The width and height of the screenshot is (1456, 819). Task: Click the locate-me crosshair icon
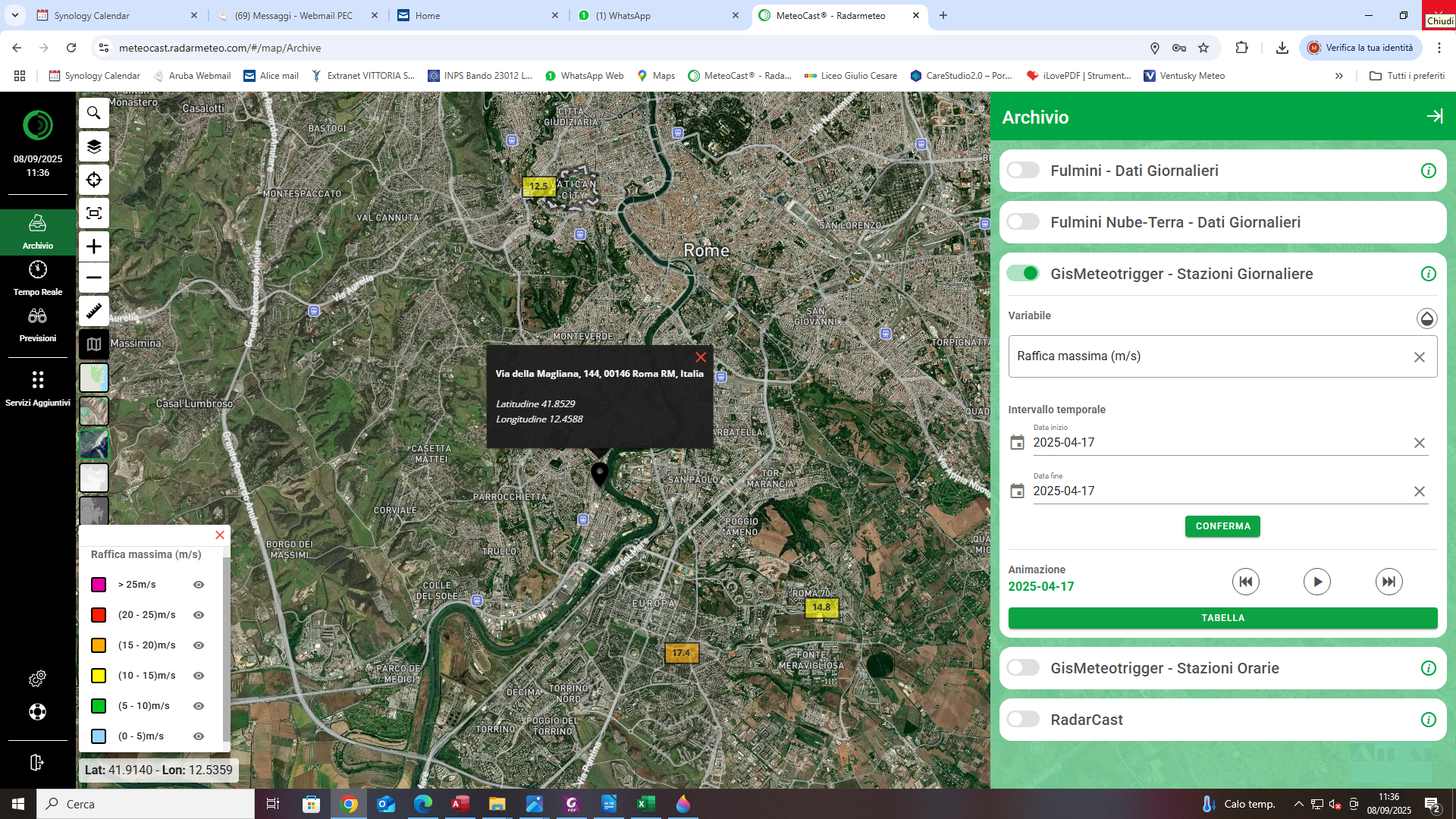pyautogui.click(x=94, y=180)
